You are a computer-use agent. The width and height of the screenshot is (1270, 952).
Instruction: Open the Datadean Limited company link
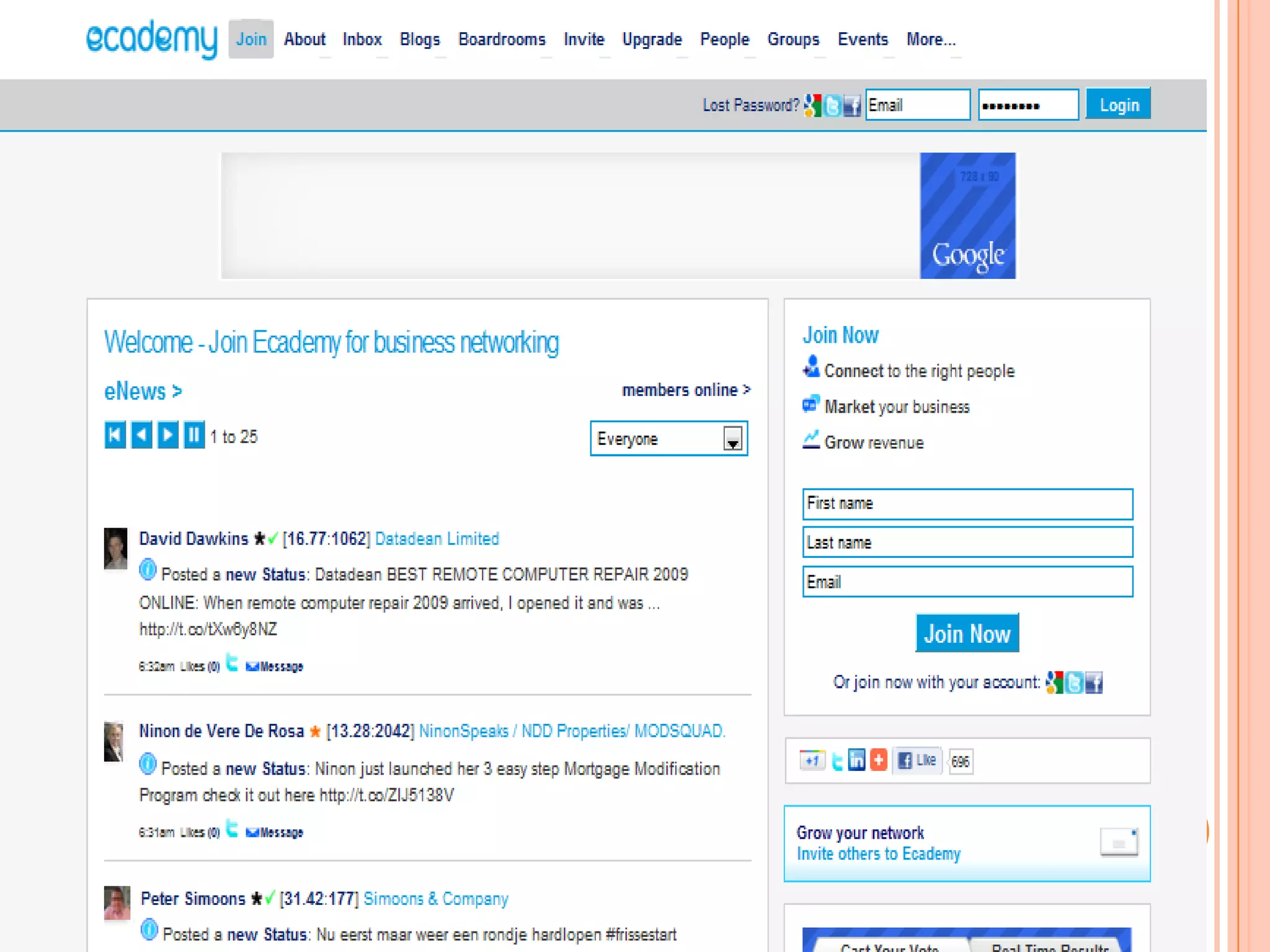coord(437,539)
